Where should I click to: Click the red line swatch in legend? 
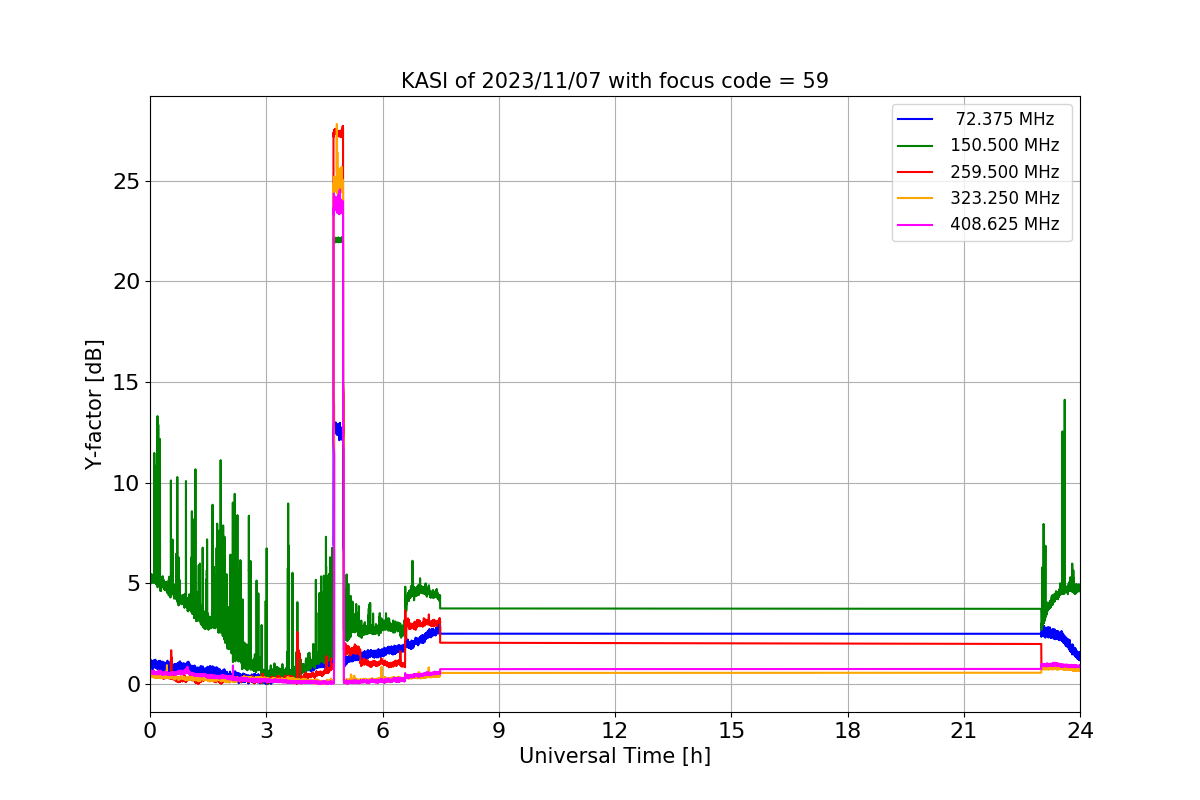point(916,172)
